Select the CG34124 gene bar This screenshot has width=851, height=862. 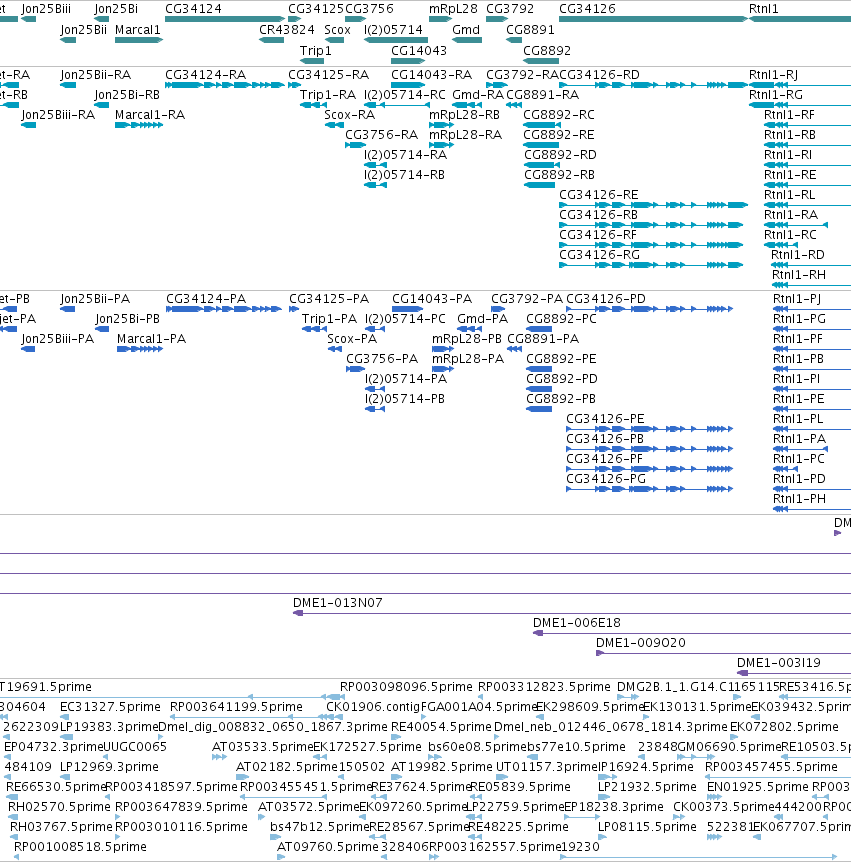pos(225,19)
